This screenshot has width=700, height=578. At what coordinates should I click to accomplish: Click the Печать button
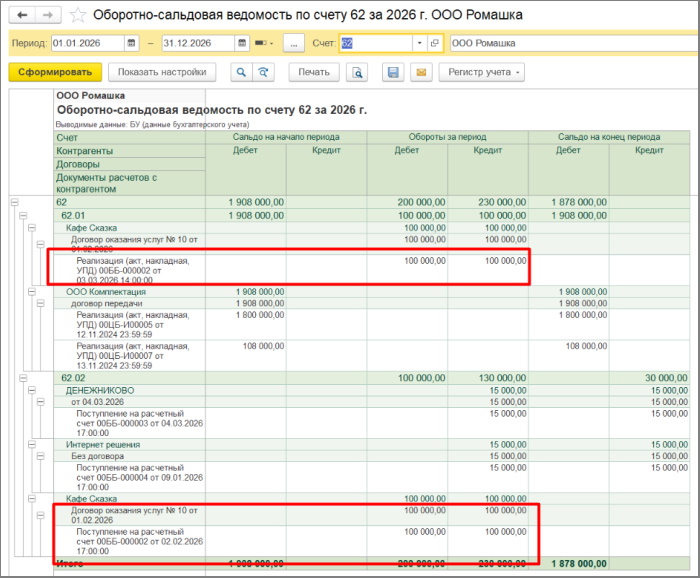coord(314,72)
